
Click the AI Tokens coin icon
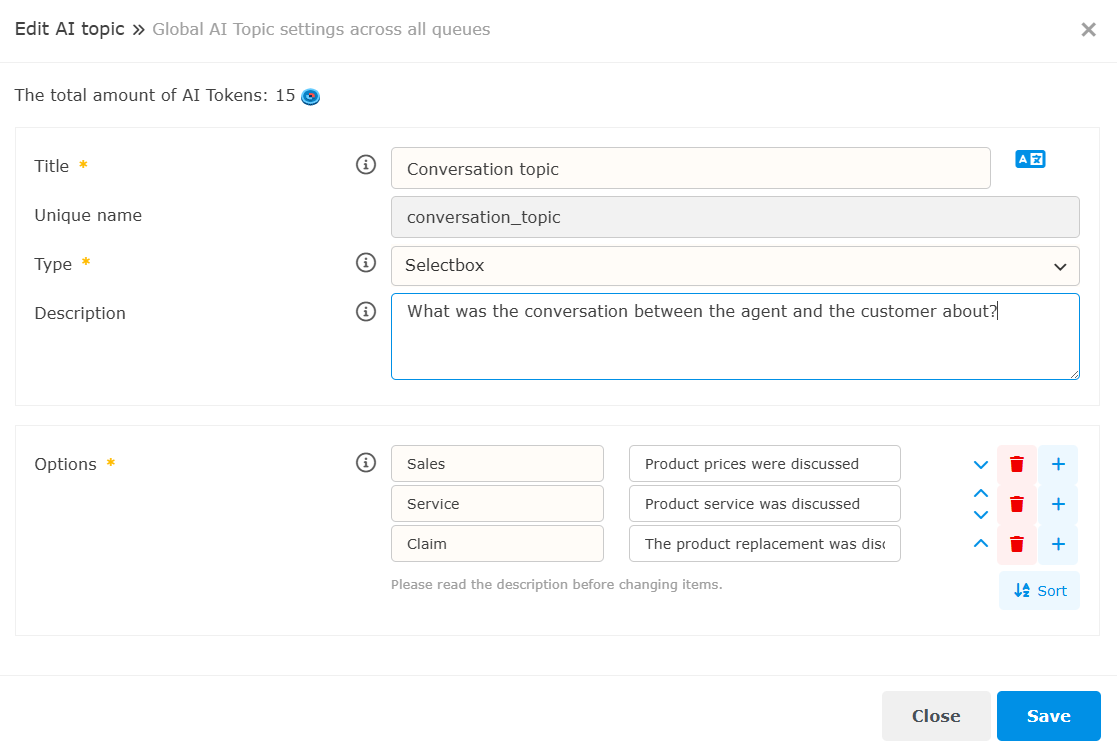click(311, 97)
